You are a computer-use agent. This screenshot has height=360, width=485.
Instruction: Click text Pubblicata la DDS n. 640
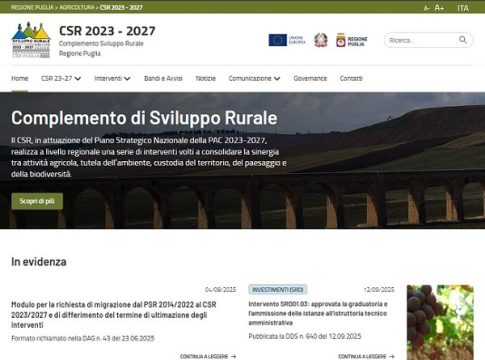tap(305, 336)
